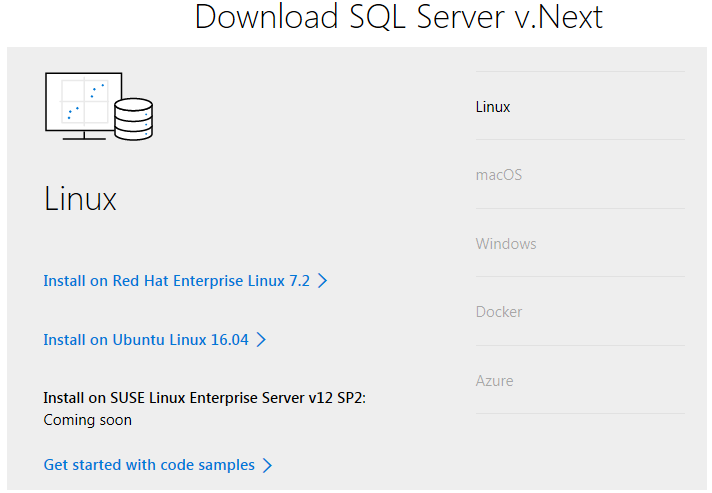Viewport: 712px width, 493px height.
Task: Switch to the Docker tab
Action: click(580, 312)
